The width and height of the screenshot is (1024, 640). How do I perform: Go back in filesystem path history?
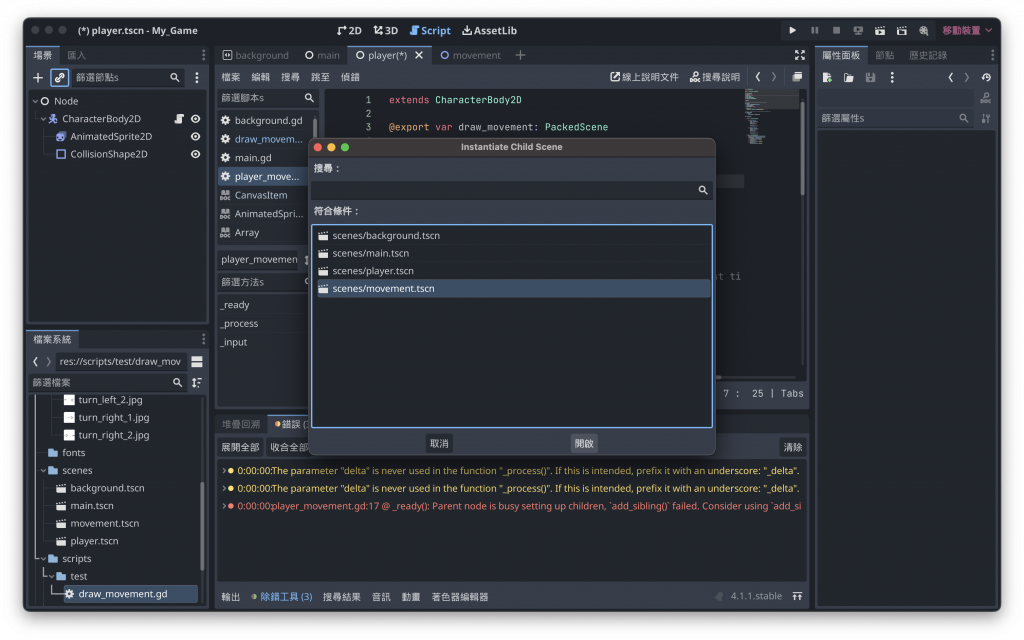(x=36, y=362)
